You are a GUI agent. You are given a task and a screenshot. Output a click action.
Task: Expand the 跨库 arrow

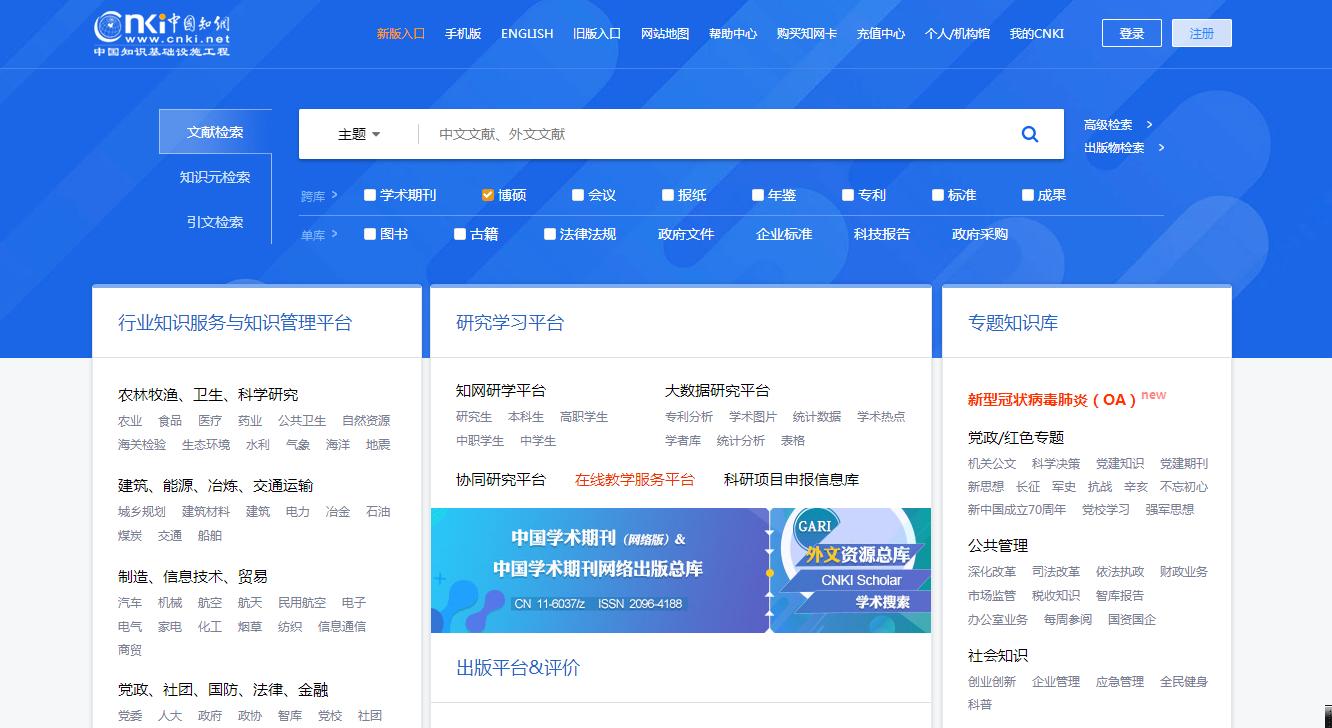(334, 195)
